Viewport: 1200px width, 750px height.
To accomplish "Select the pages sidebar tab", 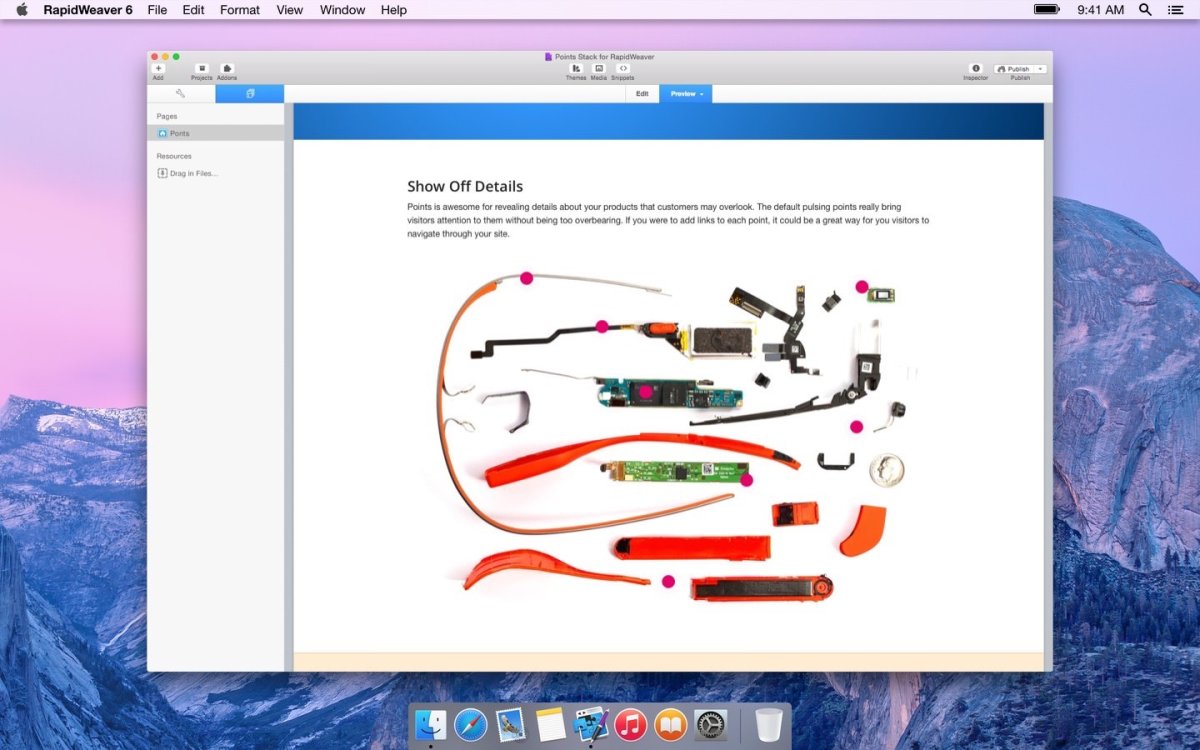I will (250, 94).
